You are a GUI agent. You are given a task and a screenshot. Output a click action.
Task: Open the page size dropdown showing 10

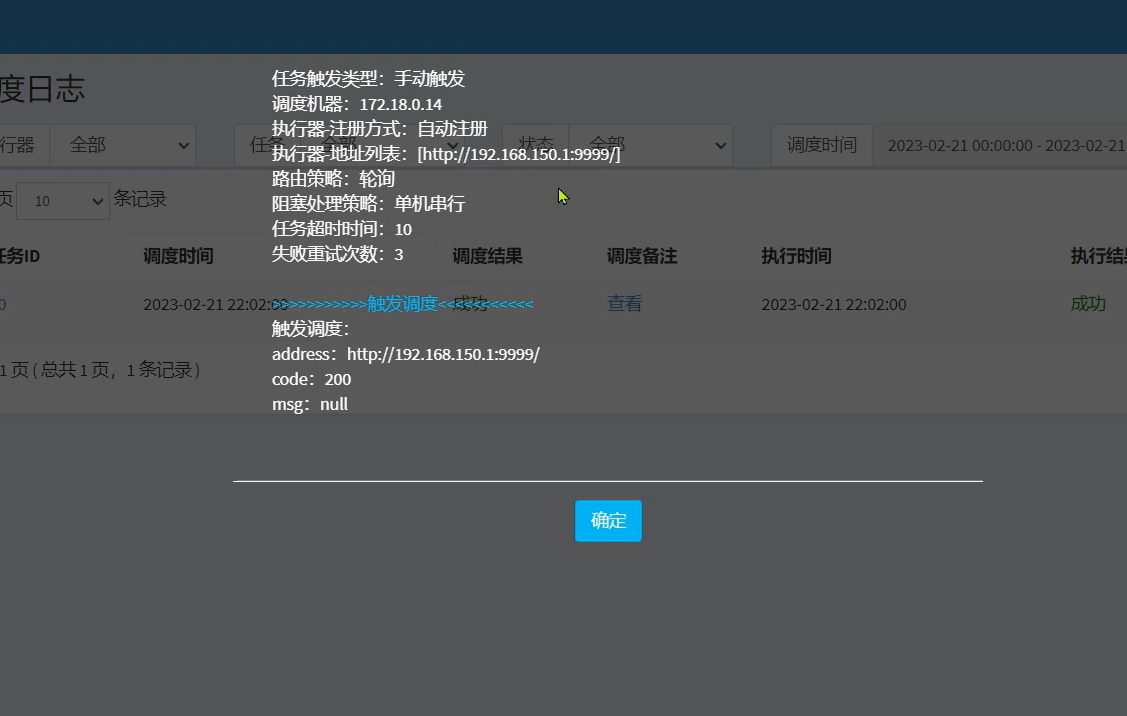pyautogui.click(x=63, y=201)
